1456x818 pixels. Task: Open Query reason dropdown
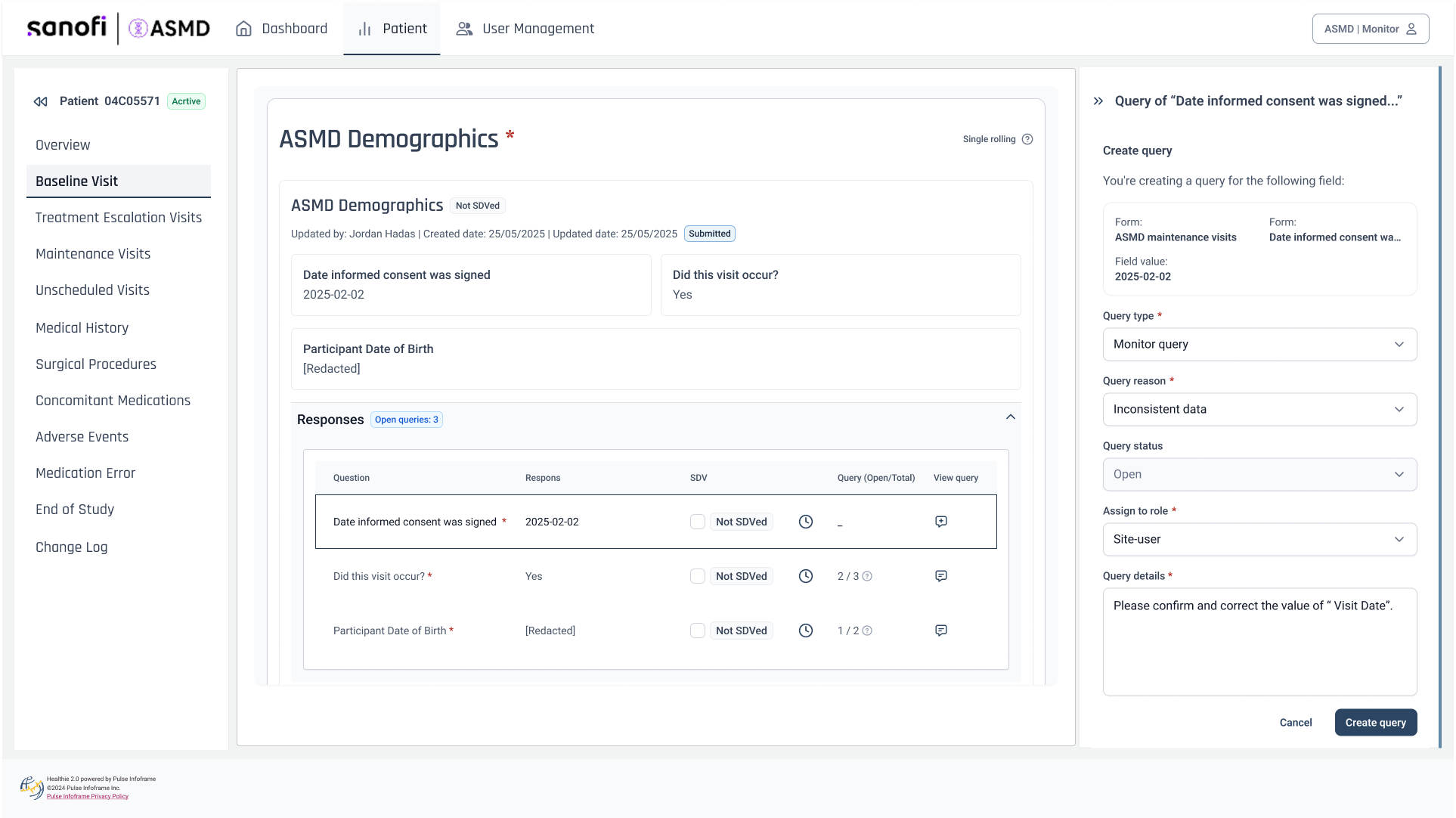click(x=1259, y=409)
